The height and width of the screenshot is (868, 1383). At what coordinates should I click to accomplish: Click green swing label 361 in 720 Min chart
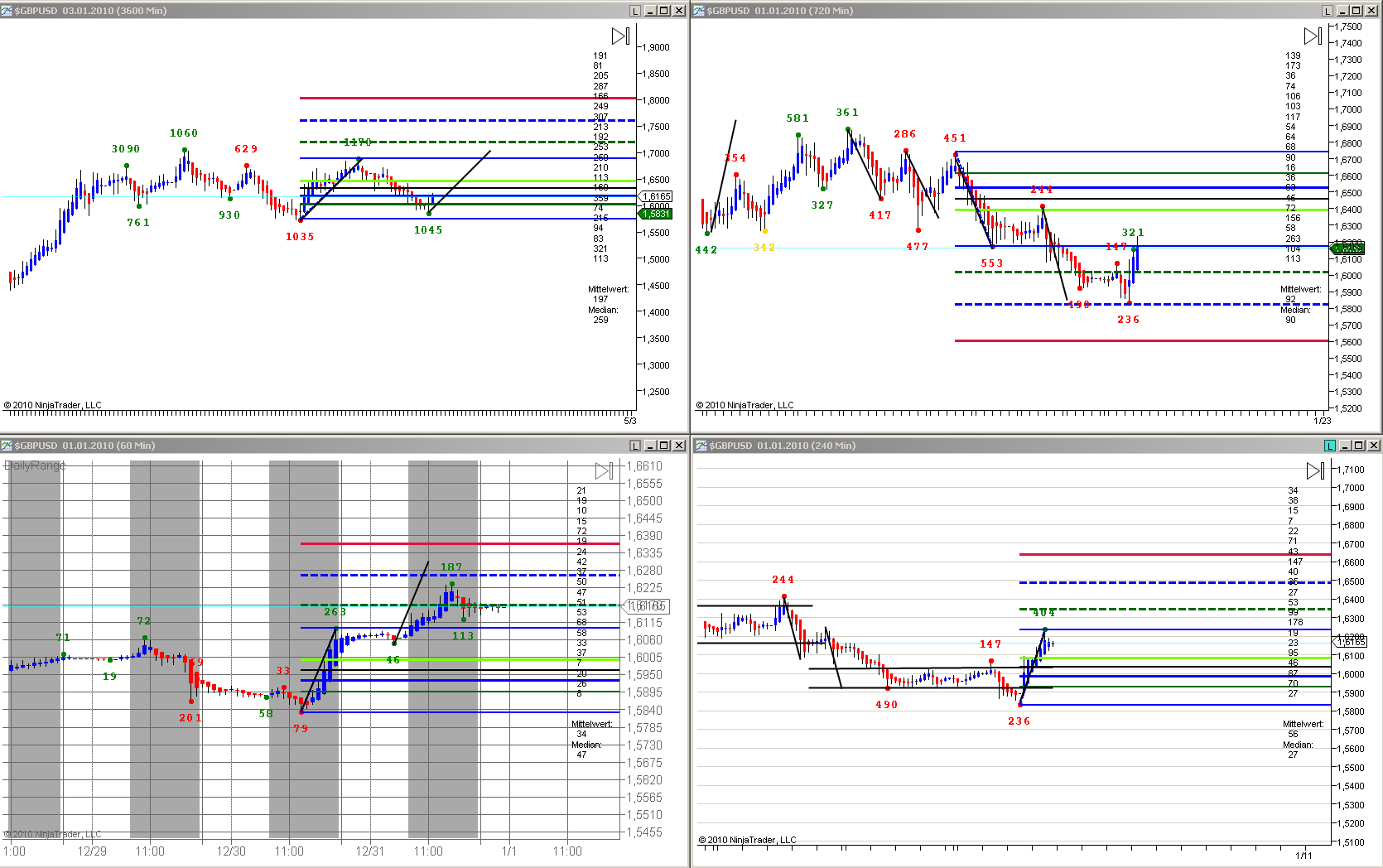pos(847,113)
